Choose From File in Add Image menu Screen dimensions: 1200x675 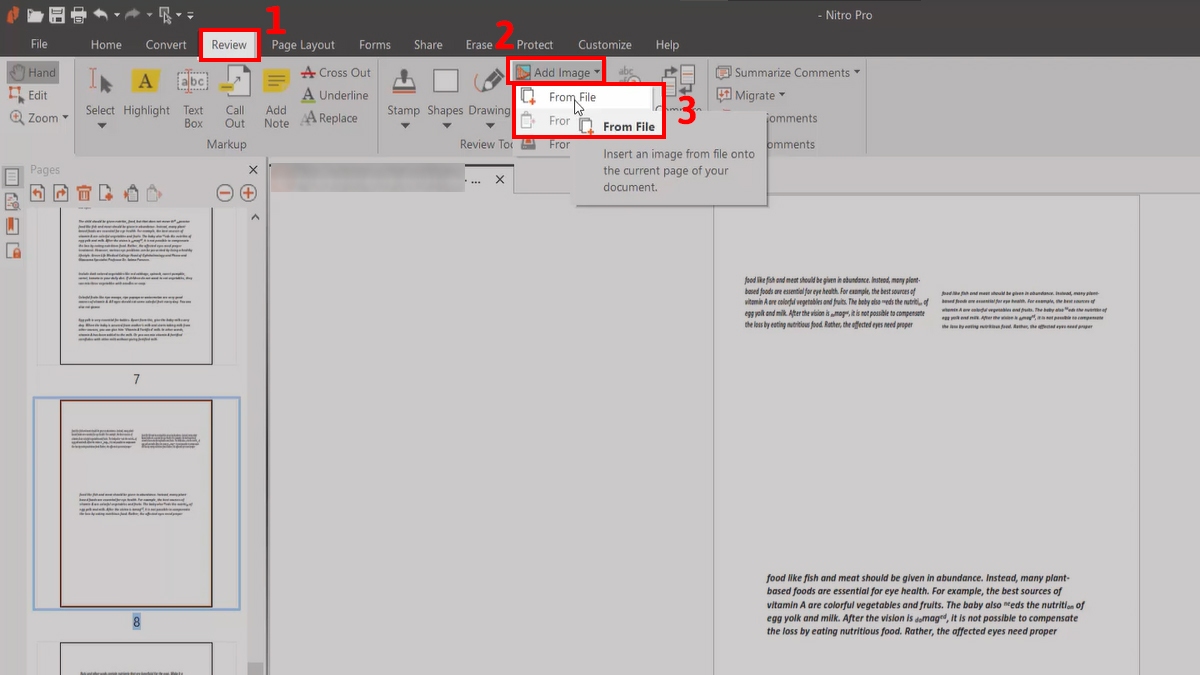tap(585, 97)
